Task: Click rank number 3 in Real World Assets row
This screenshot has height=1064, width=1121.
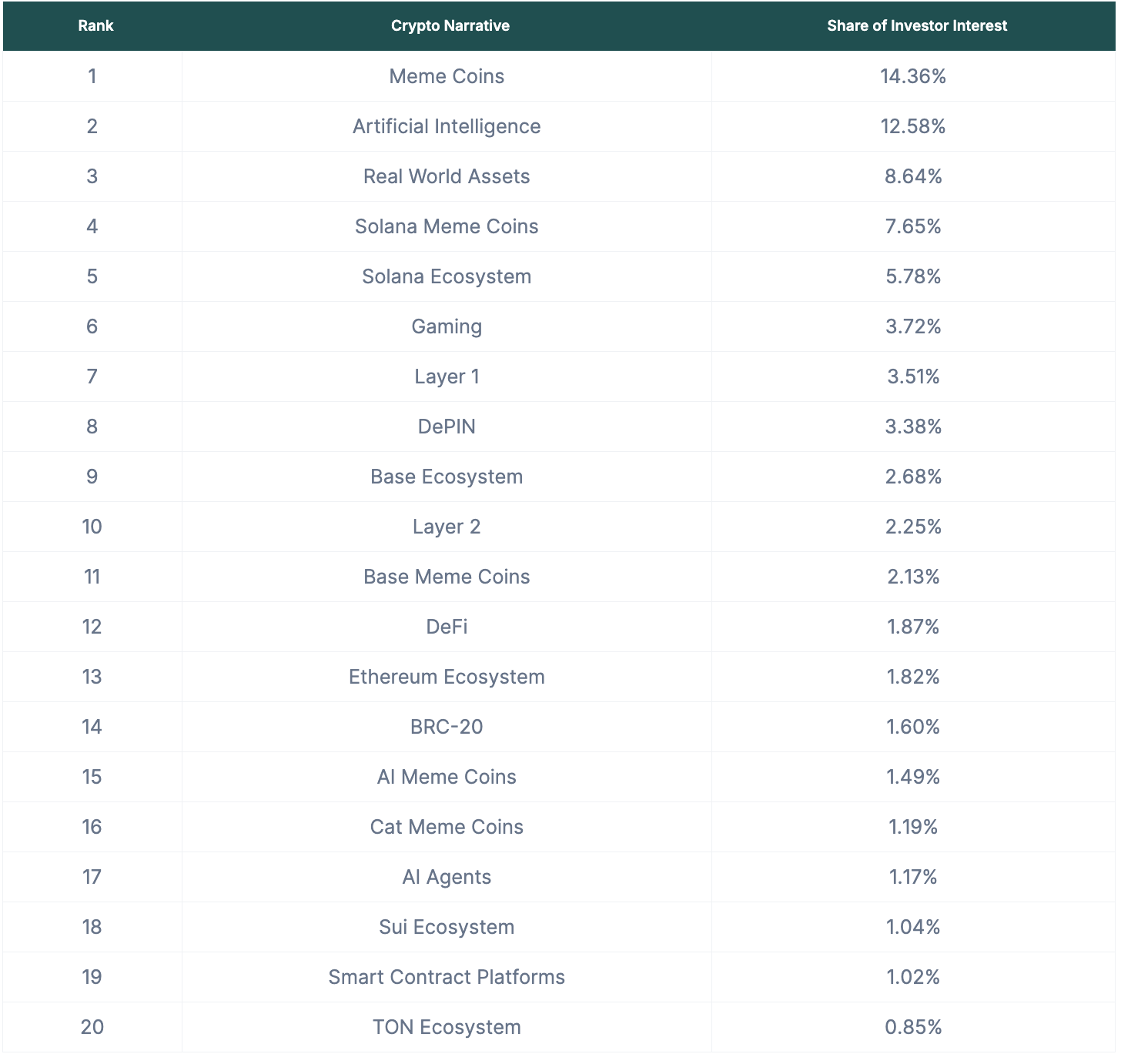Action: click(92, 176)
